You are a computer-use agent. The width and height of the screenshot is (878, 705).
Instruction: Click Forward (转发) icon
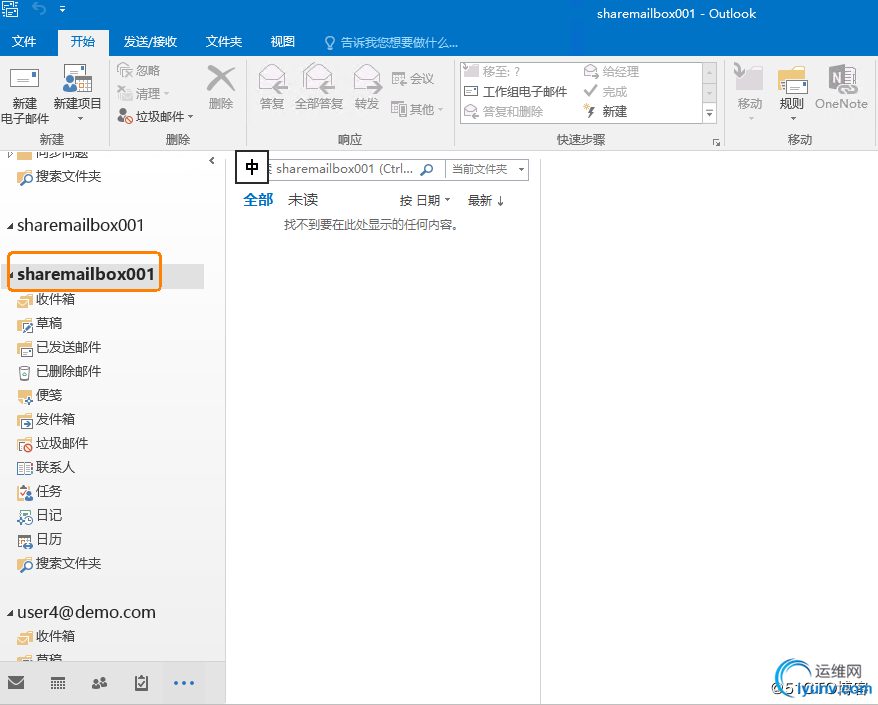[x=367, y=78]
